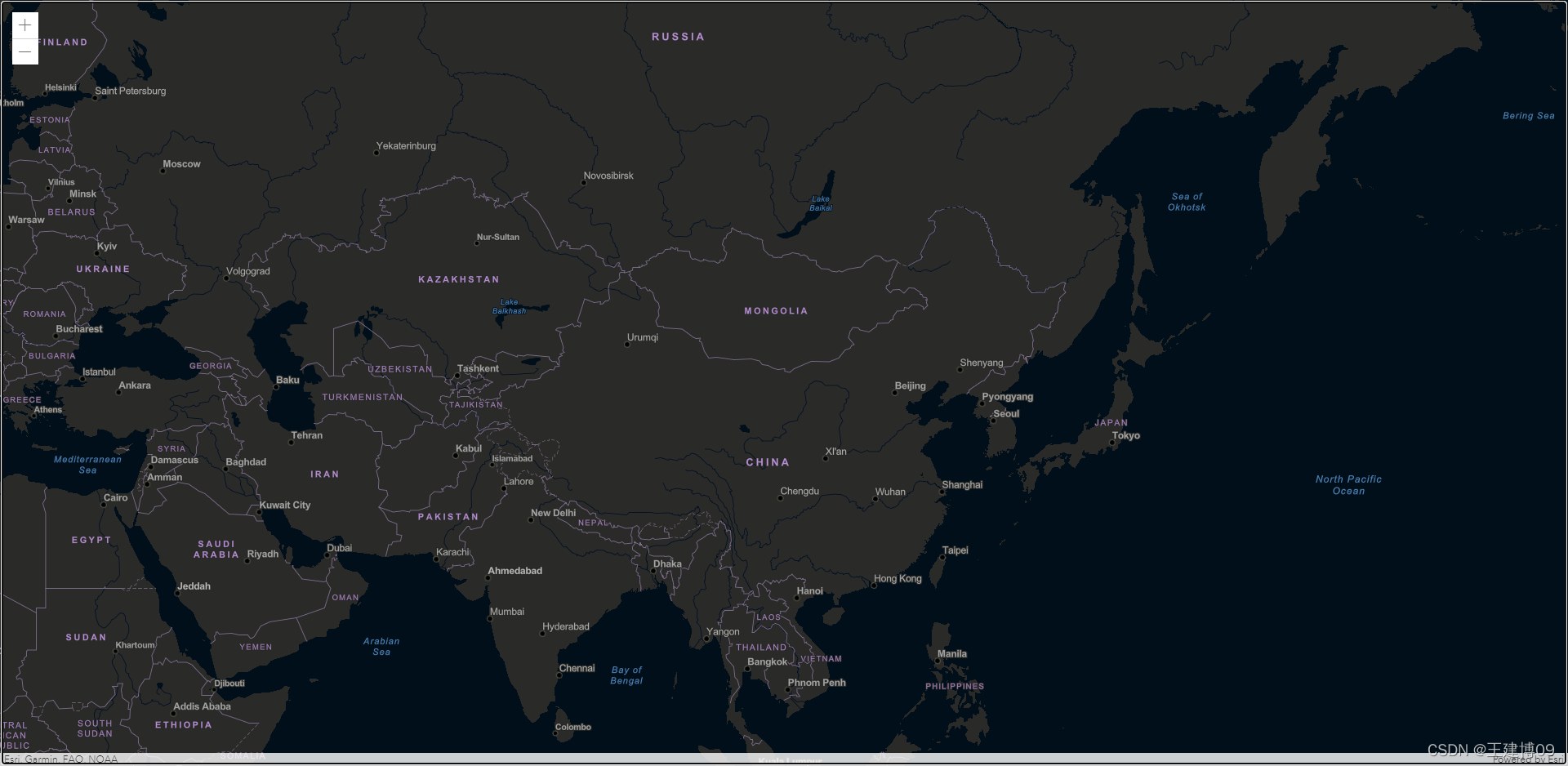Select the Manila city label
Image resolution: width=1568 pixels, height=766 pixels.
[x=952, y=654]
